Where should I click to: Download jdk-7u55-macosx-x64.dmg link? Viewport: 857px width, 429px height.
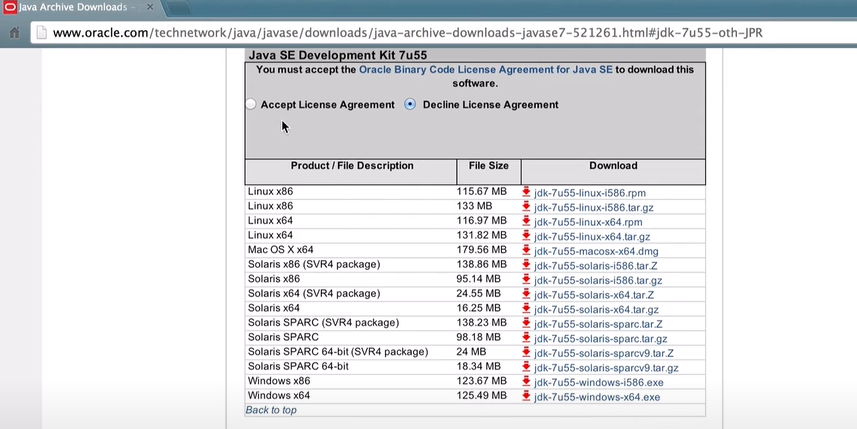click(x=596, y=251)
